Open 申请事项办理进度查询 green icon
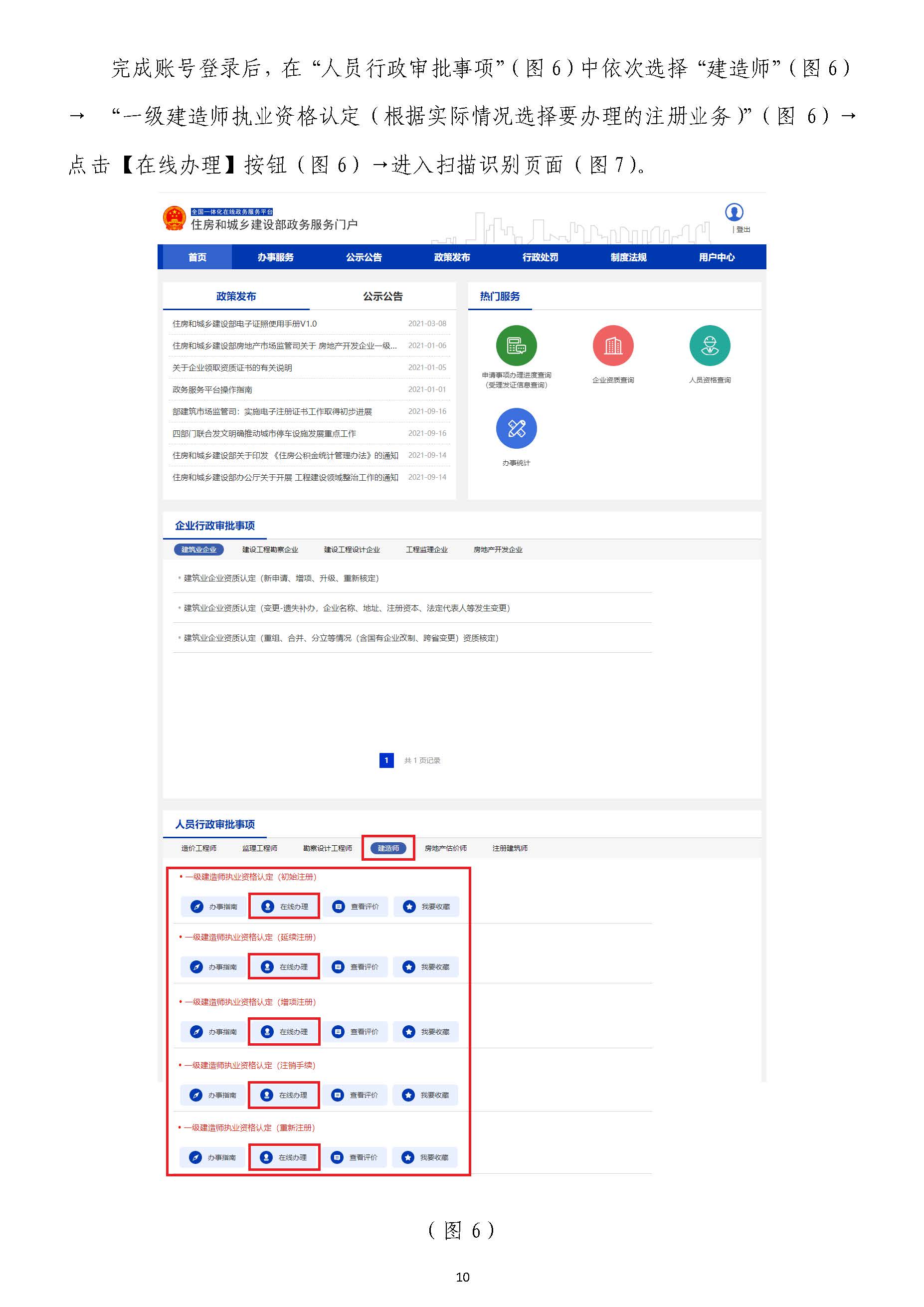924x1307 pixels. pyautogui.click(x=516, y=346)
